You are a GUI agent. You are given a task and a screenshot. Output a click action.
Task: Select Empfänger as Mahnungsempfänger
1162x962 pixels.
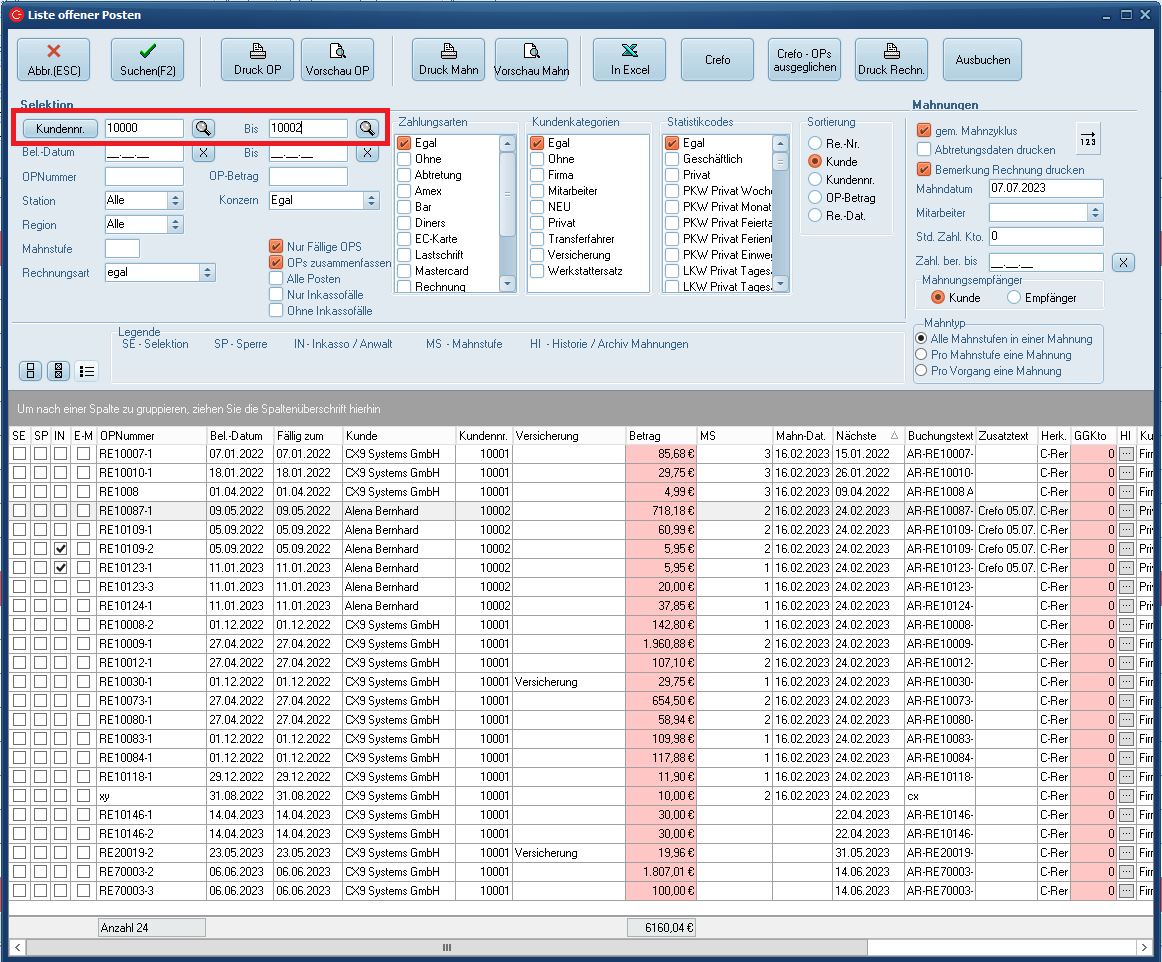click(x=1014, y=298)
